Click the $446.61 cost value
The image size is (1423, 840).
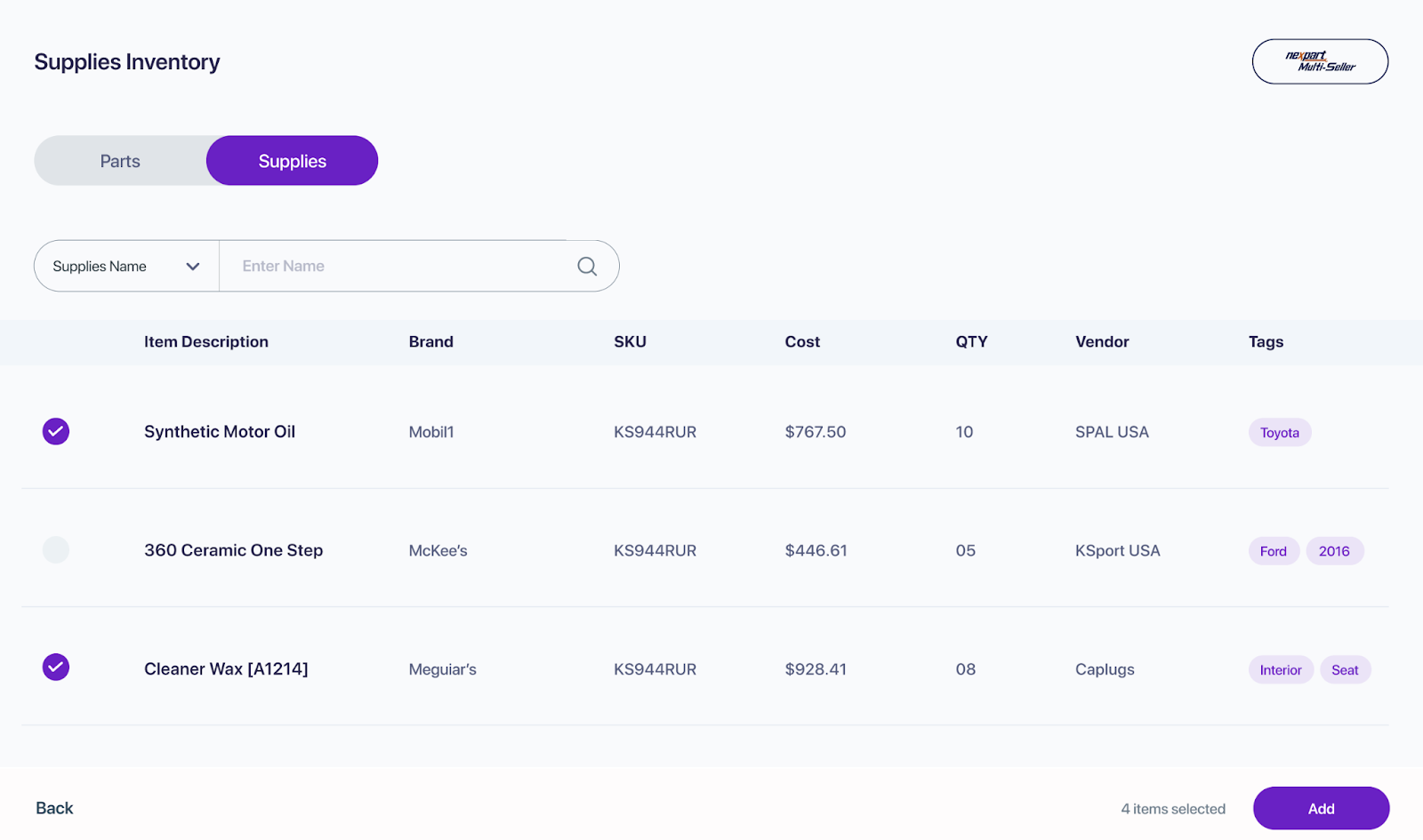816,551
